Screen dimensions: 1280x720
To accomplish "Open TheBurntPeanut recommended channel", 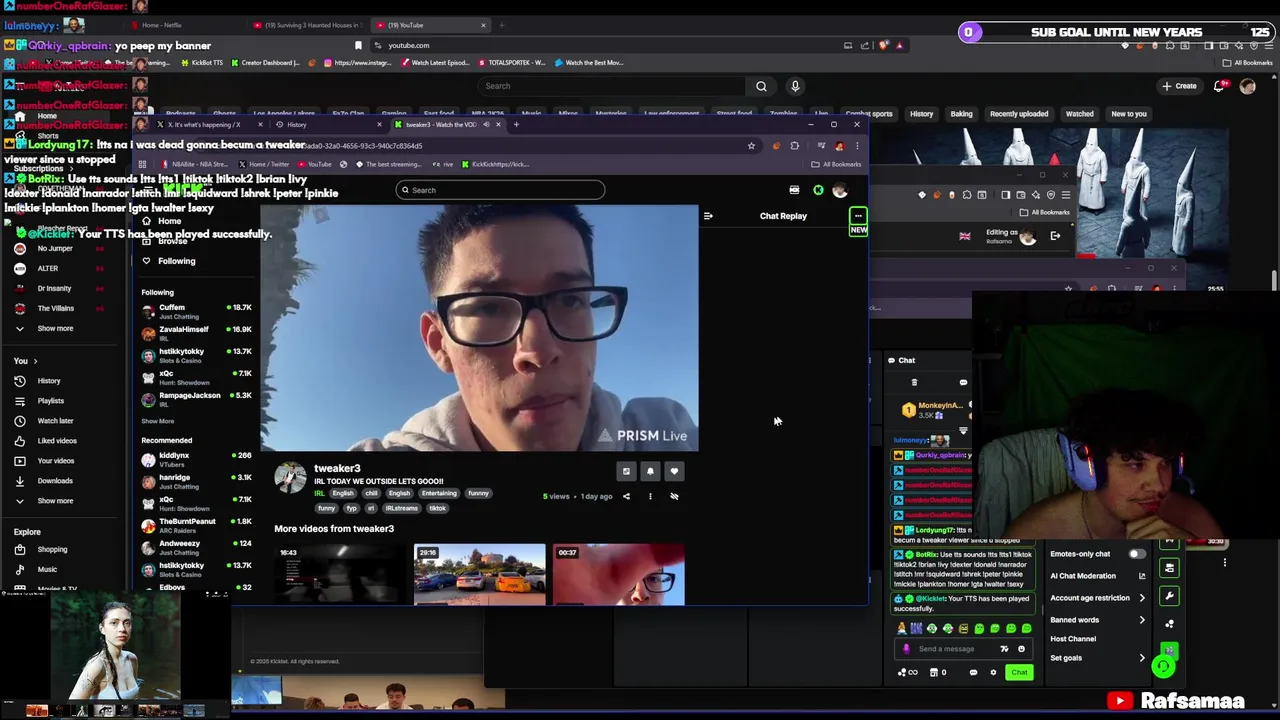I will click(x=196, y=524).
